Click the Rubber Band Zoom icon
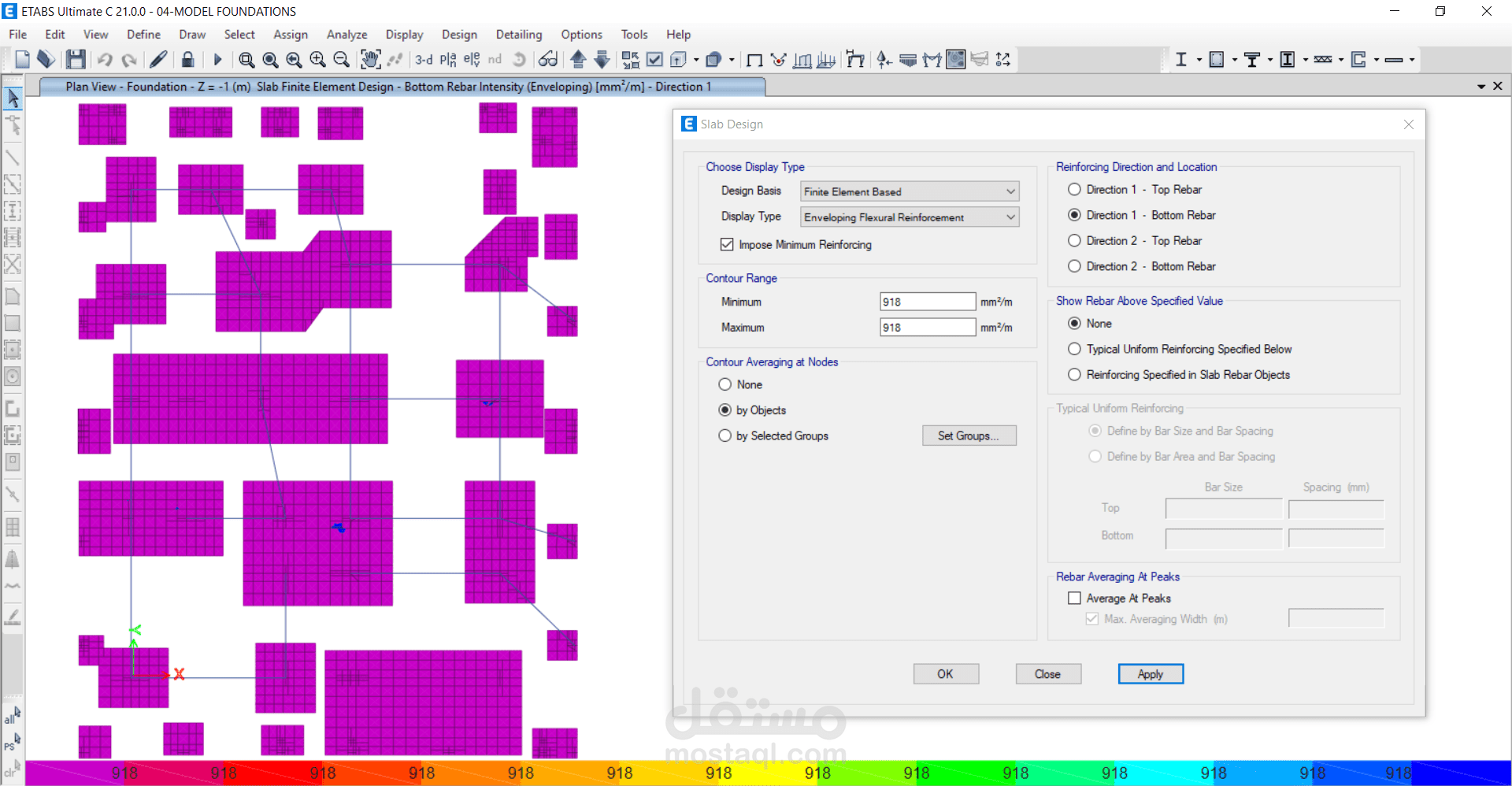Screen dimensions: 1512x786 point(246,59)
